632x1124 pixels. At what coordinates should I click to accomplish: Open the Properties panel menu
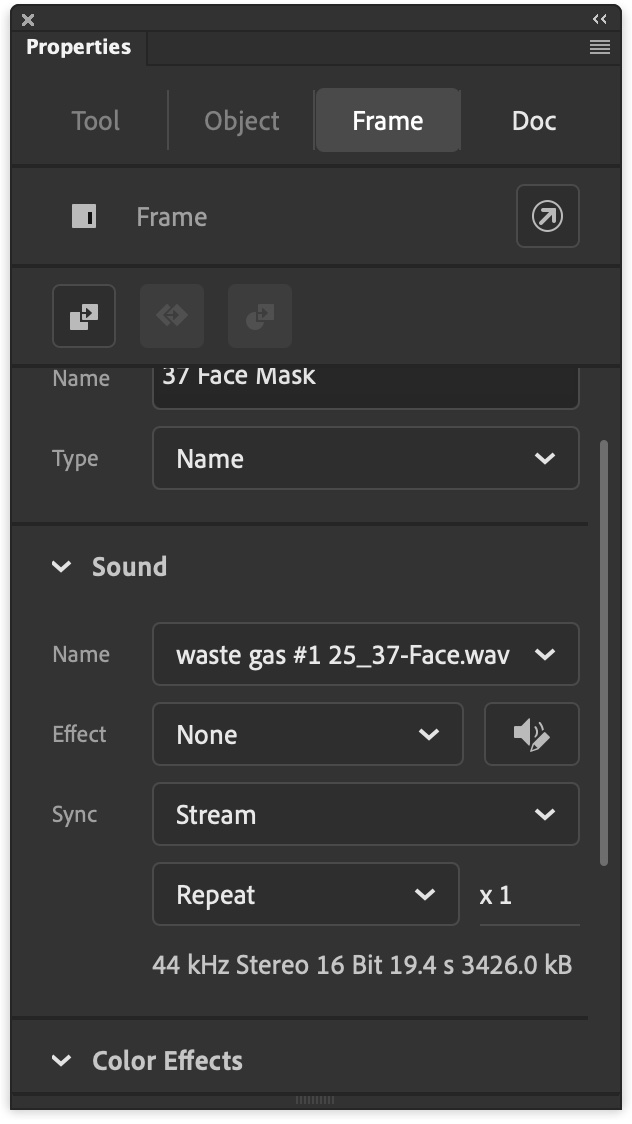coord(599,47)
